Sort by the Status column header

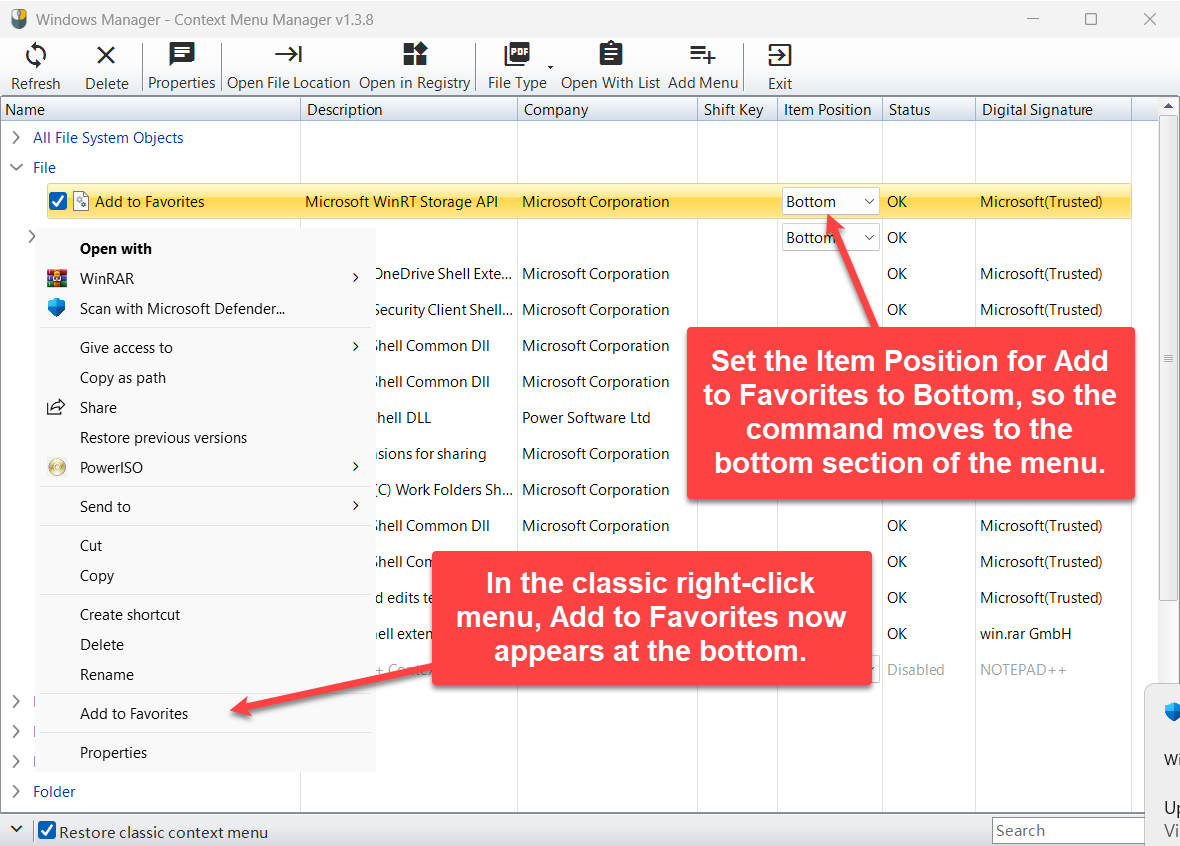(x=929, y=110)
